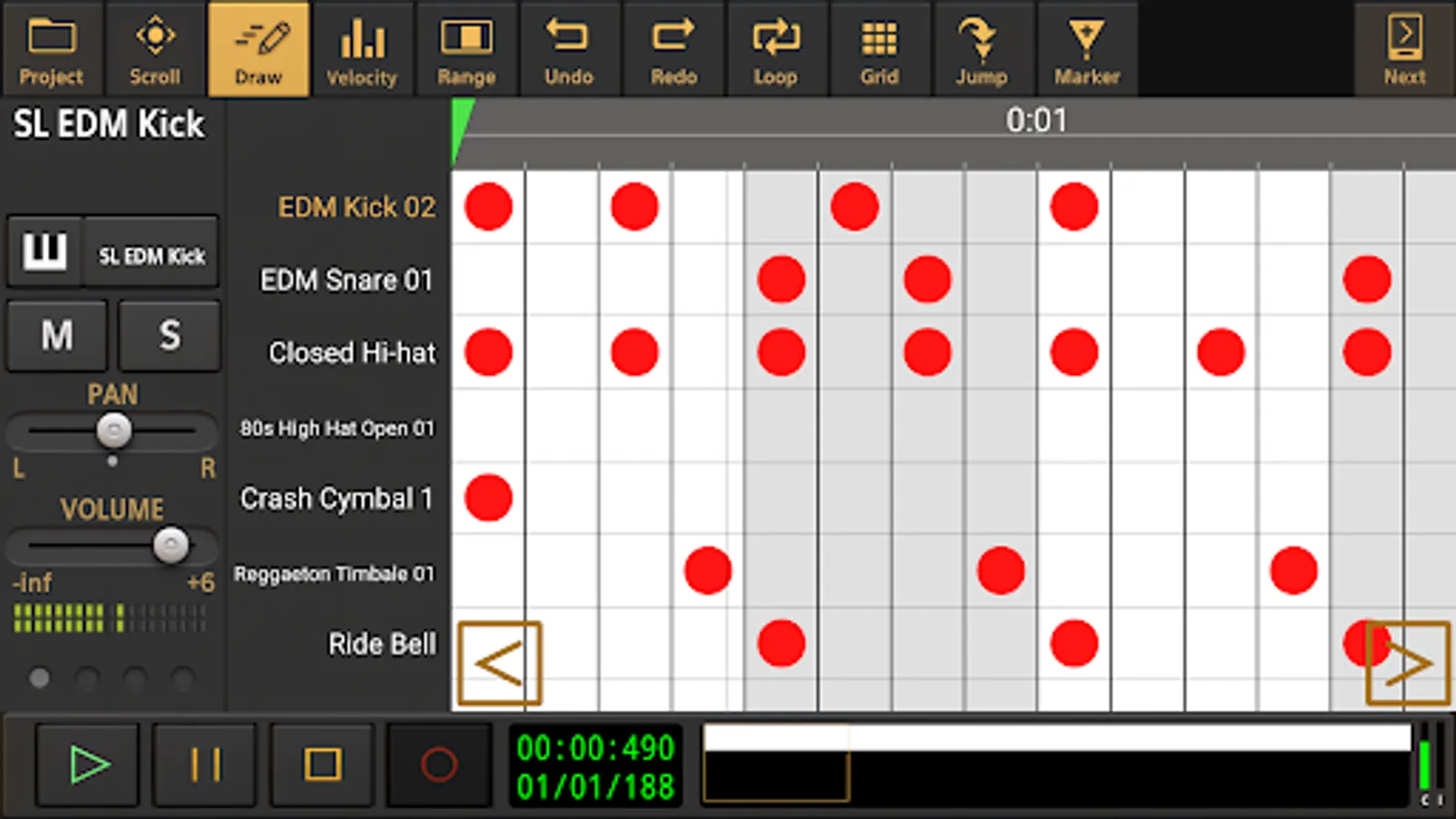Select the EDM Snare 01 drum row
The image size is (1456, 819).
tap(347, 279)
